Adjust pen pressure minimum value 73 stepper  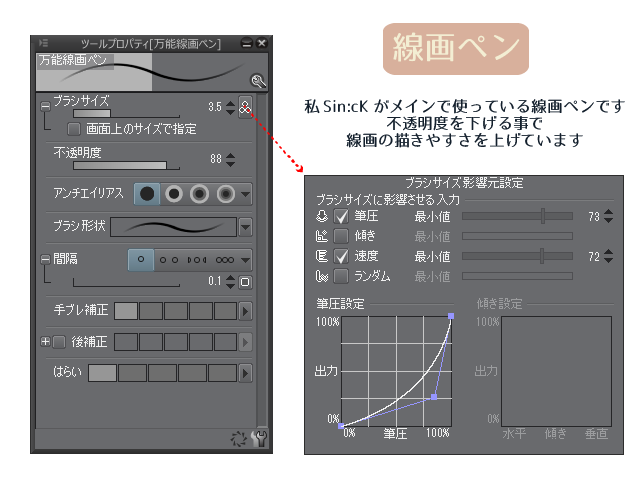(x=608, y=216)
